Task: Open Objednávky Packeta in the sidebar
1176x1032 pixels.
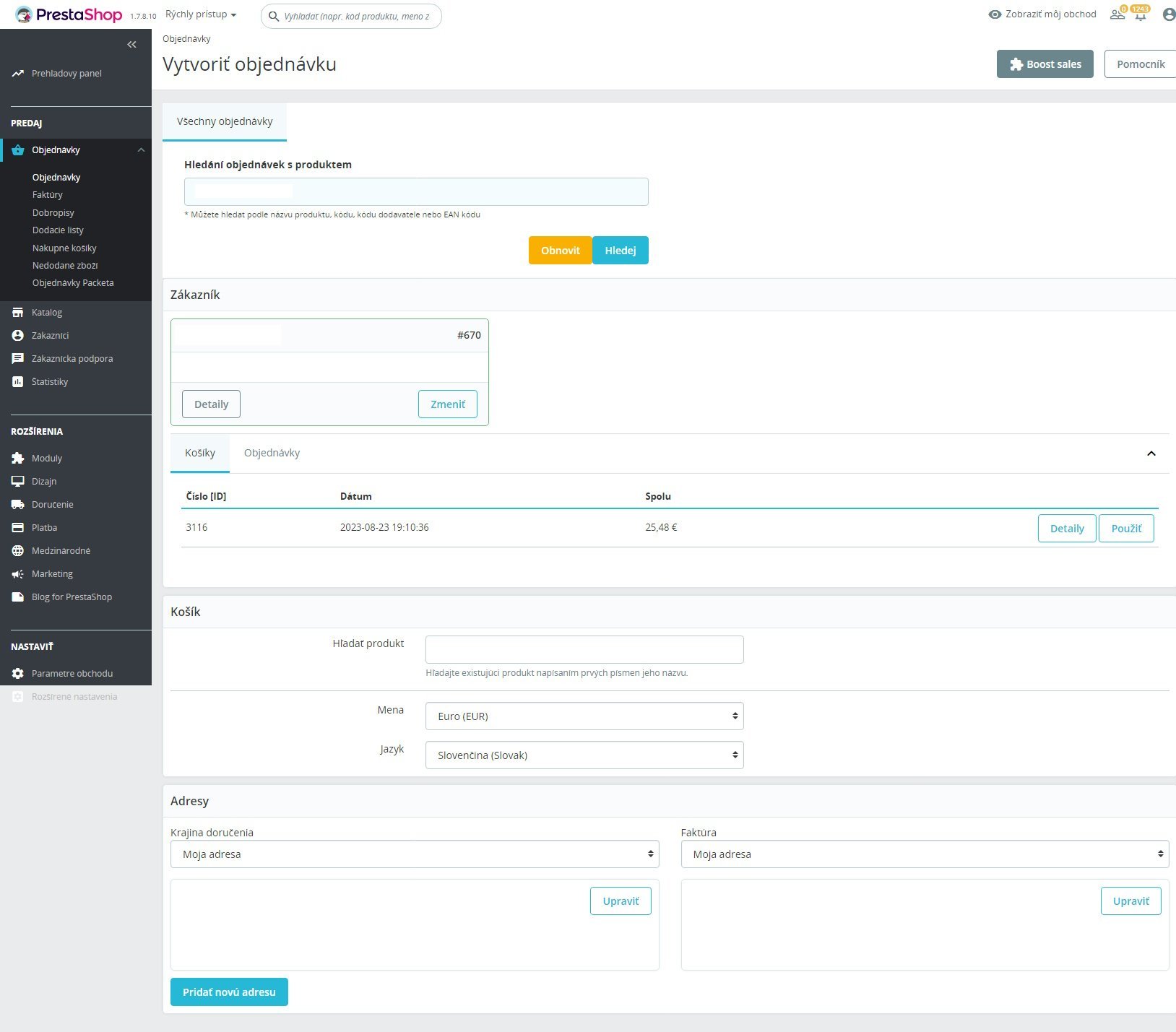Action: tap(73, 283)
